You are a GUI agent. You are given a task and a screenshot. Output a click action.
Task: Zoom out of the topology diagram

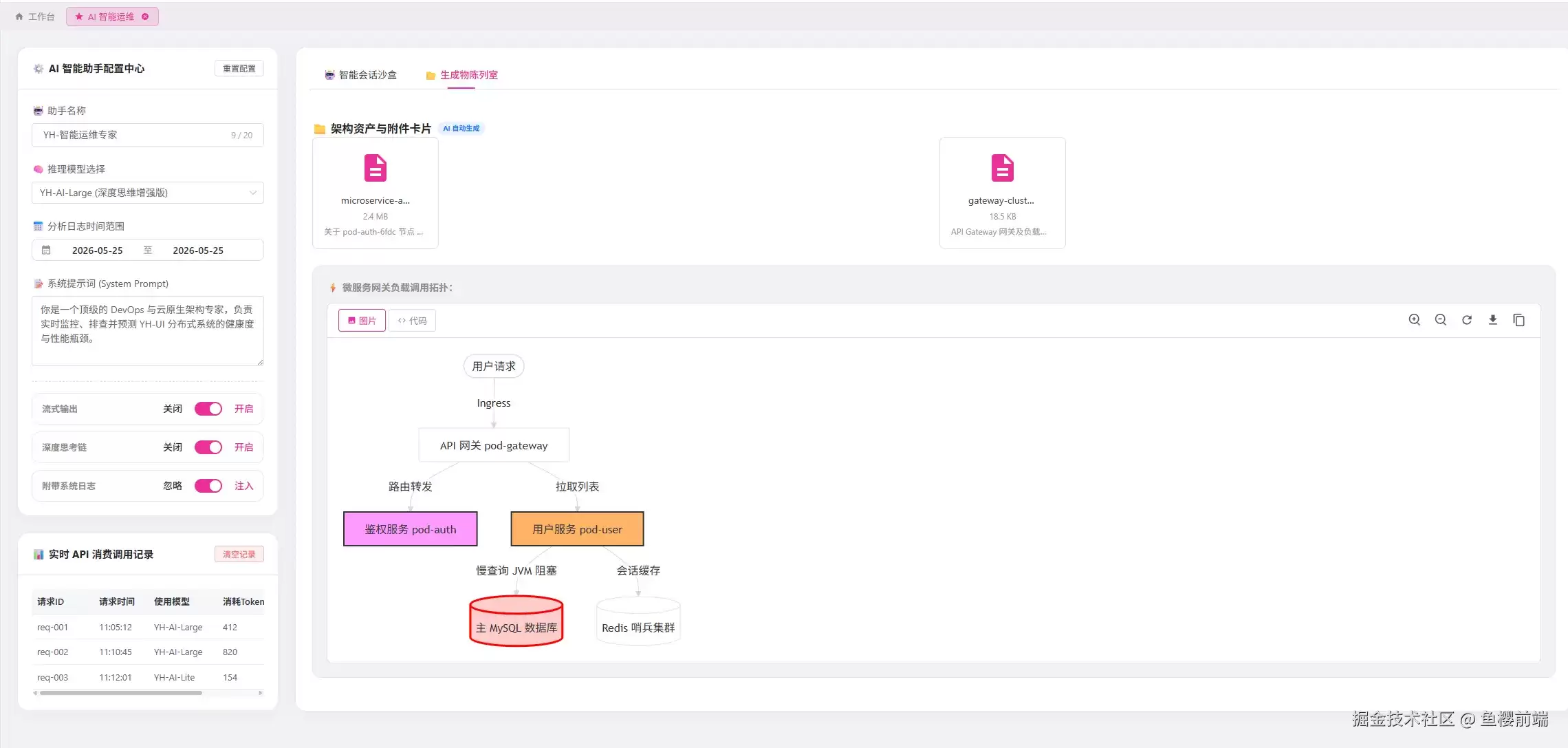(x=1440, y=320)
